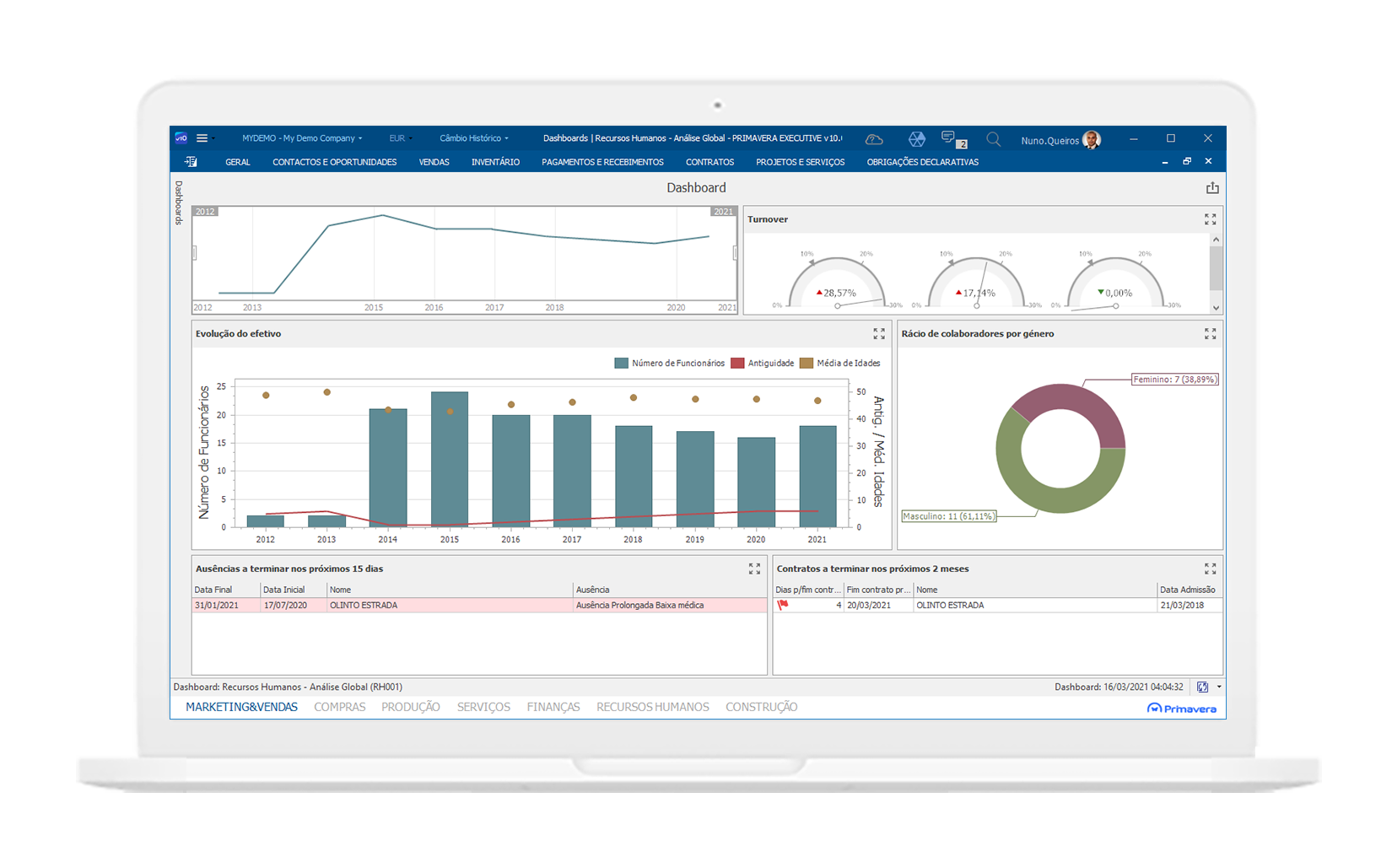Open PAGAMENTOS E RECEBIMENTOS menu
Screen dimensions: 1392x868
pos(602,162)
